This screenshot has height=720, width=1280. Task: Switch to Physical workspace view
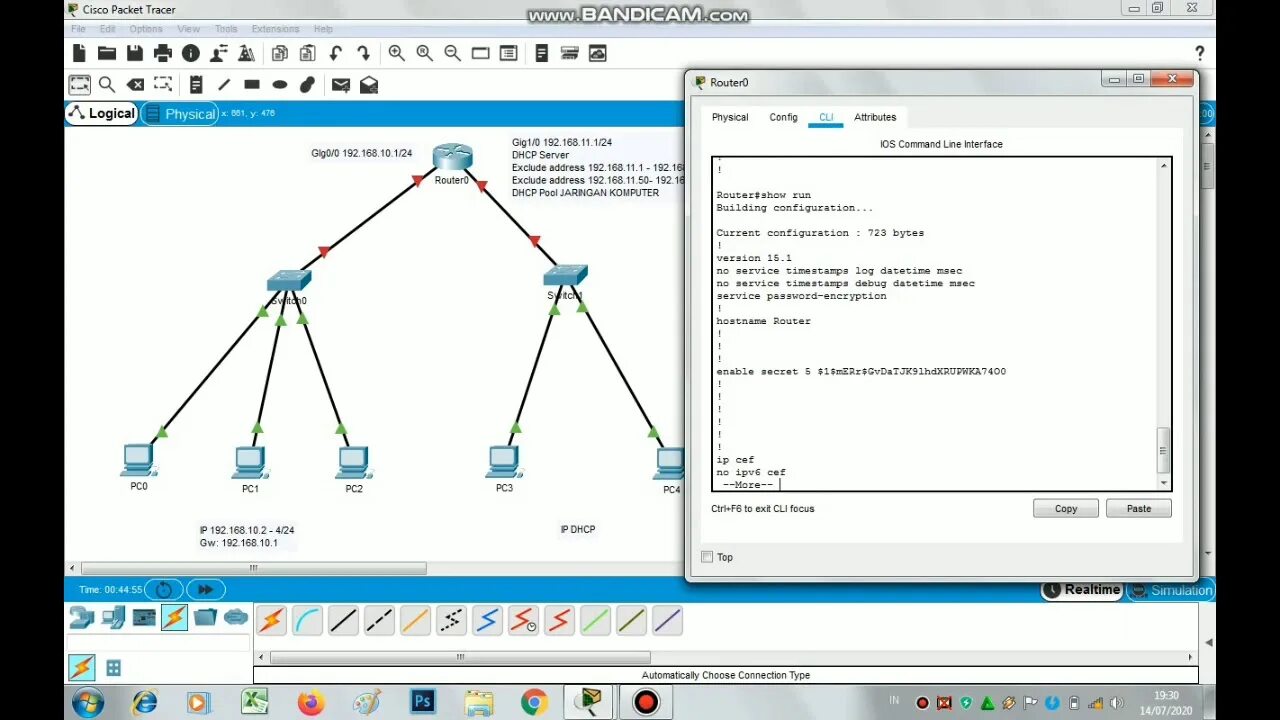coord(181,114)
